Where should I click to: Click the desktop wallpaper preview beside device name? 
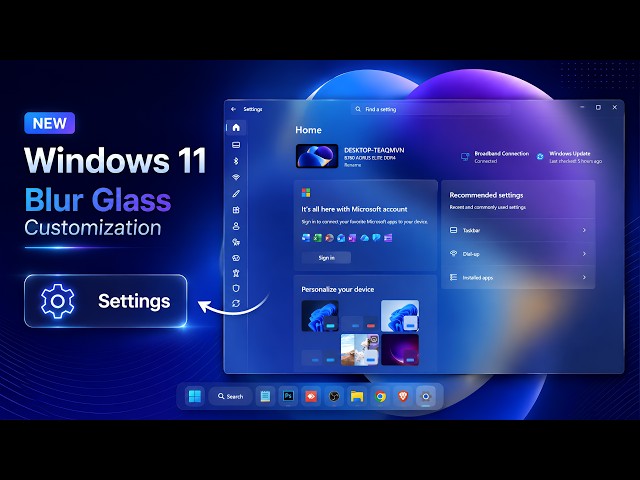coord(317,156)
